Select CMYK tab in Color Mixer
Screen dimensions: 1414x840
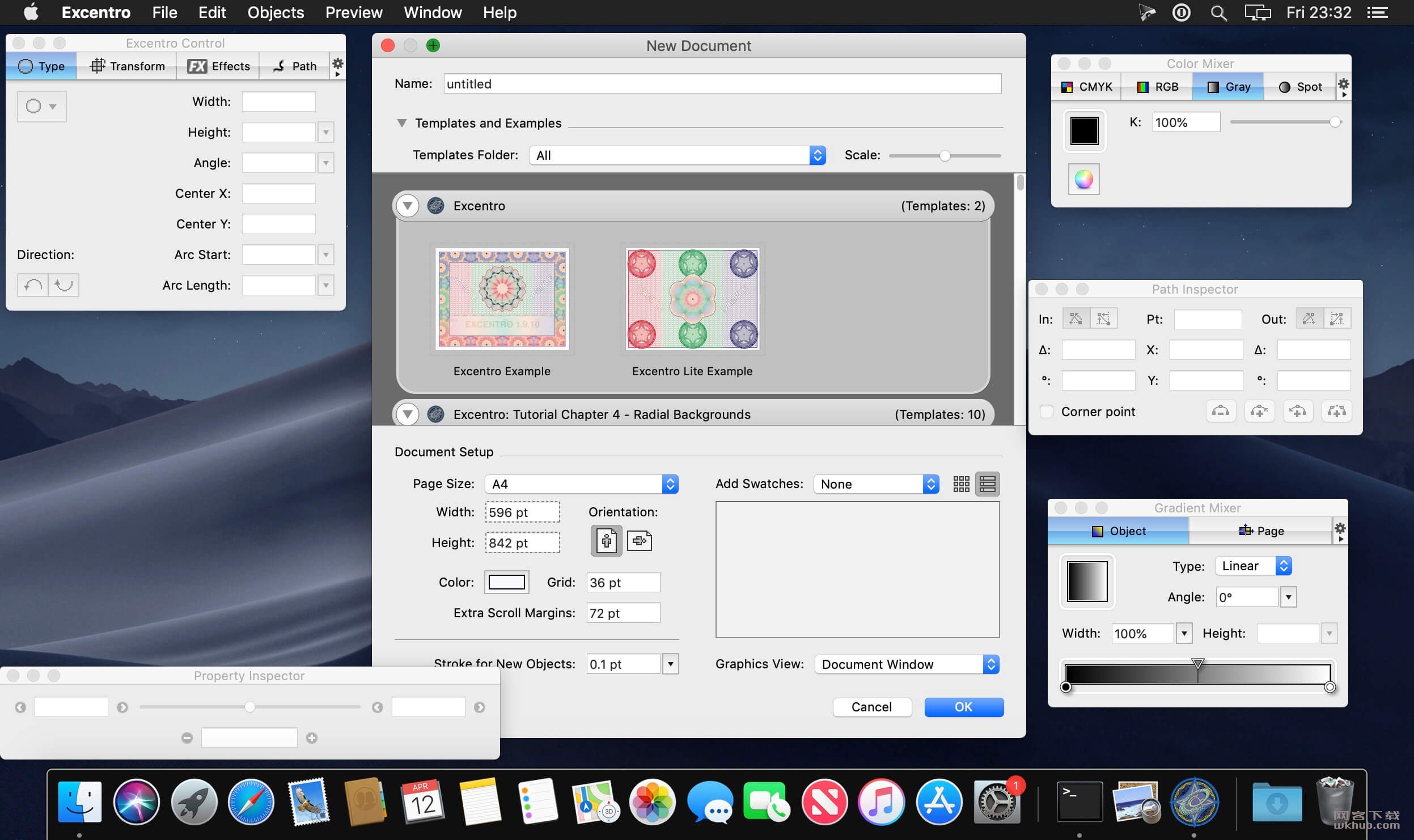[1086, 87]
